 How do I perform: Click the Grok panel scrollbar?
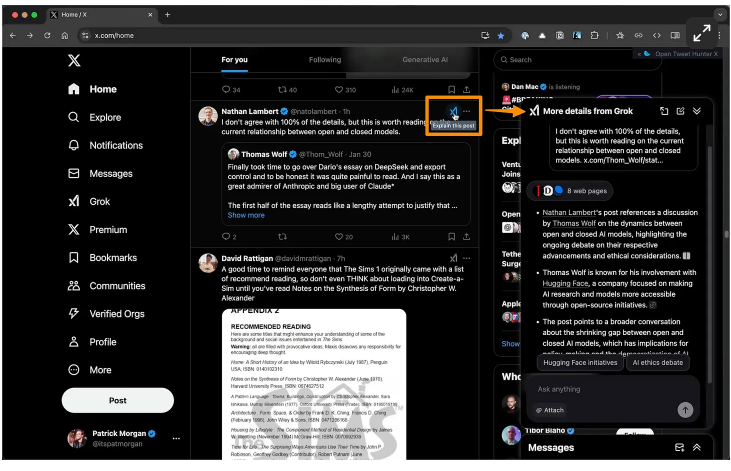click(710, 264)
